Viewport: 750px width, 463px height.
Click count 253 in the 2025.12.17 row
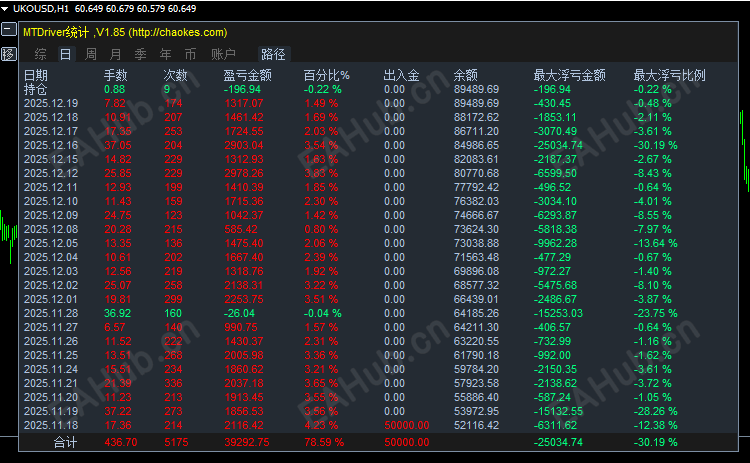[x=173, y=131]
